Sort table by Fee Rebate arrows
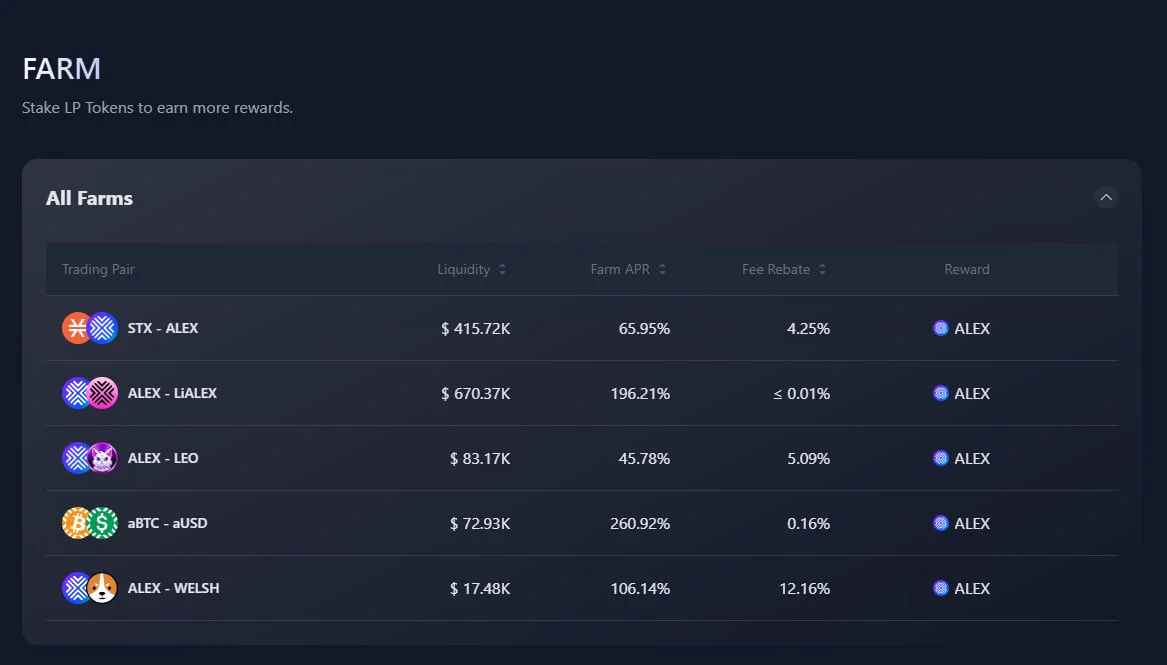1167x665 pixels. [x=822, y=269]
